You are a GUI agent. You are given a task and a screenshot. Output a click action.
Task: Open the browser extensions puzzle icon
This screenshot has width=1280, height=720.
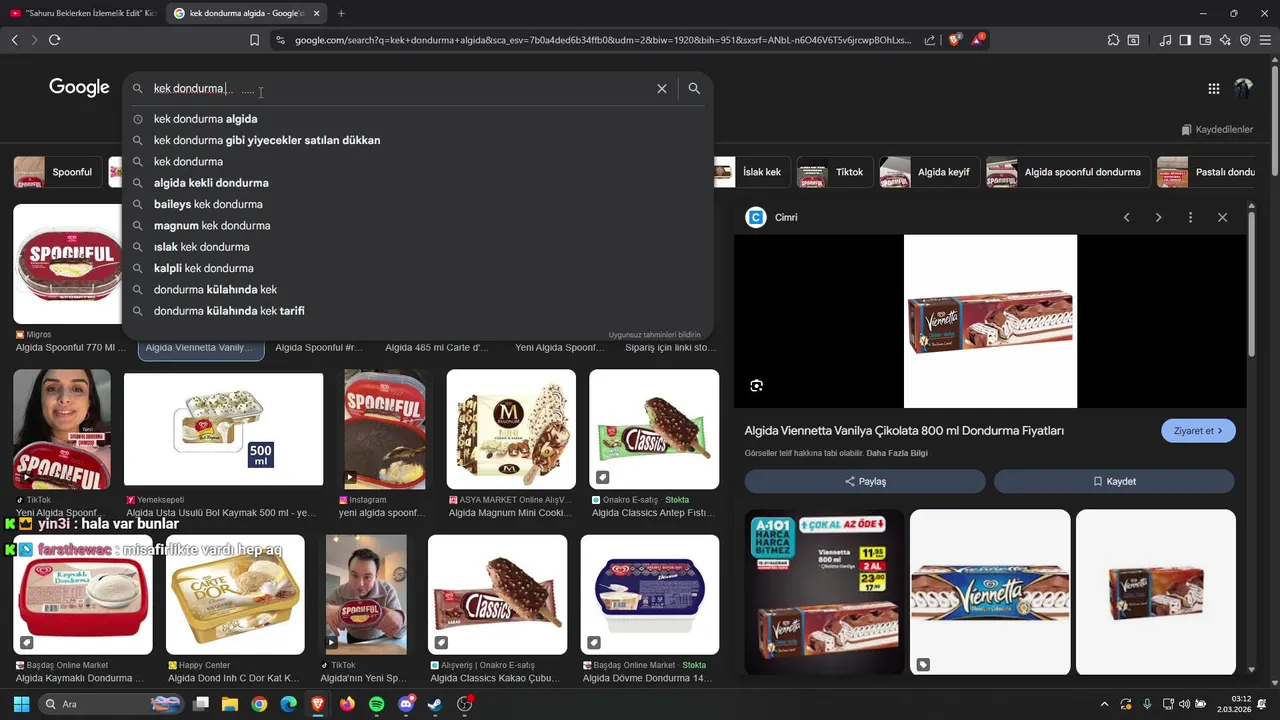click(x=1113, y=40)
